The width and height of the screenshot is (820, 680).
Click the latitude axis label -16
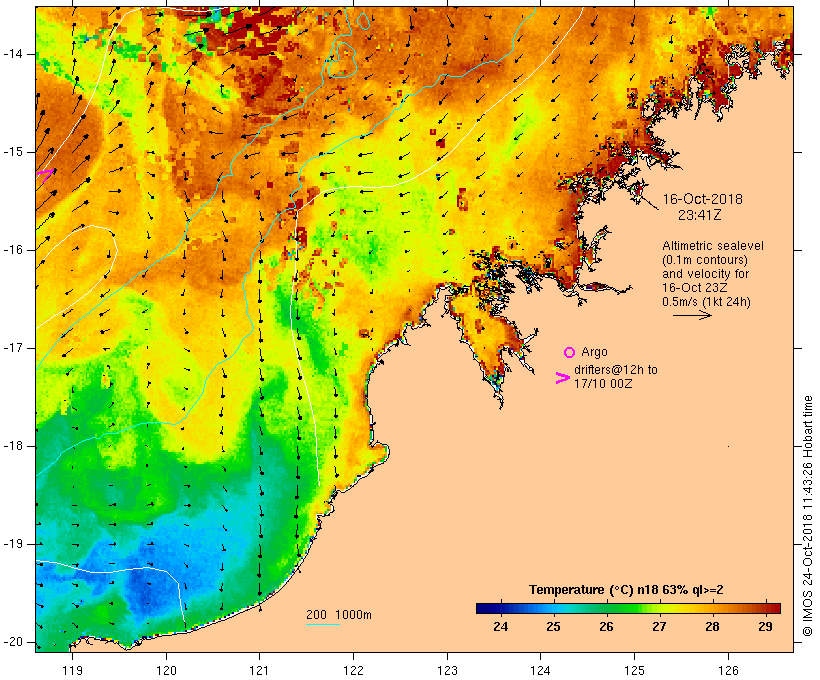pos(13,250)
